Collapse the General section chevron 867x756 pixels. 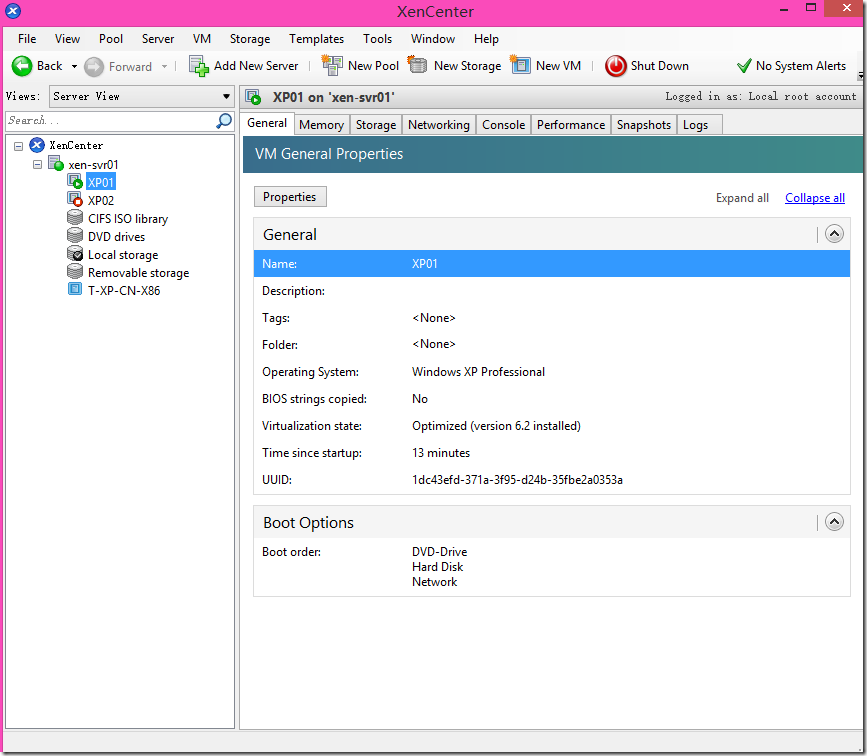point(834,234)
